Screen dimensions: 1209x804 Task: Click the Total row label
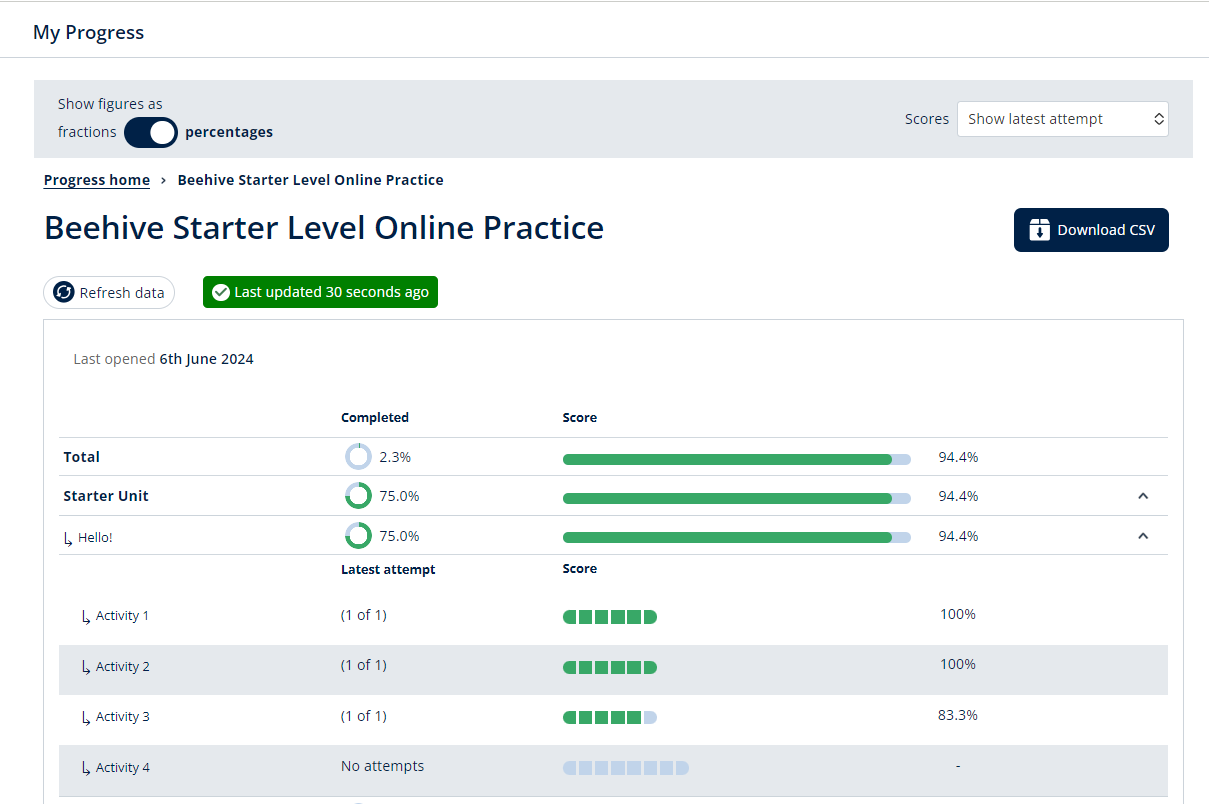[x=82, y=457]
